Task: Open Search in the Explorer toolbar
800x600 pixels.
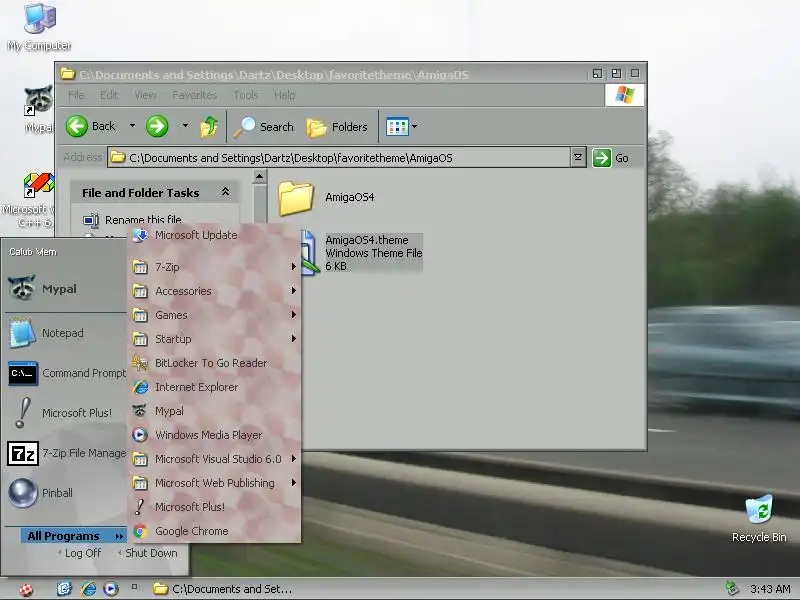Action: point(264,127)
